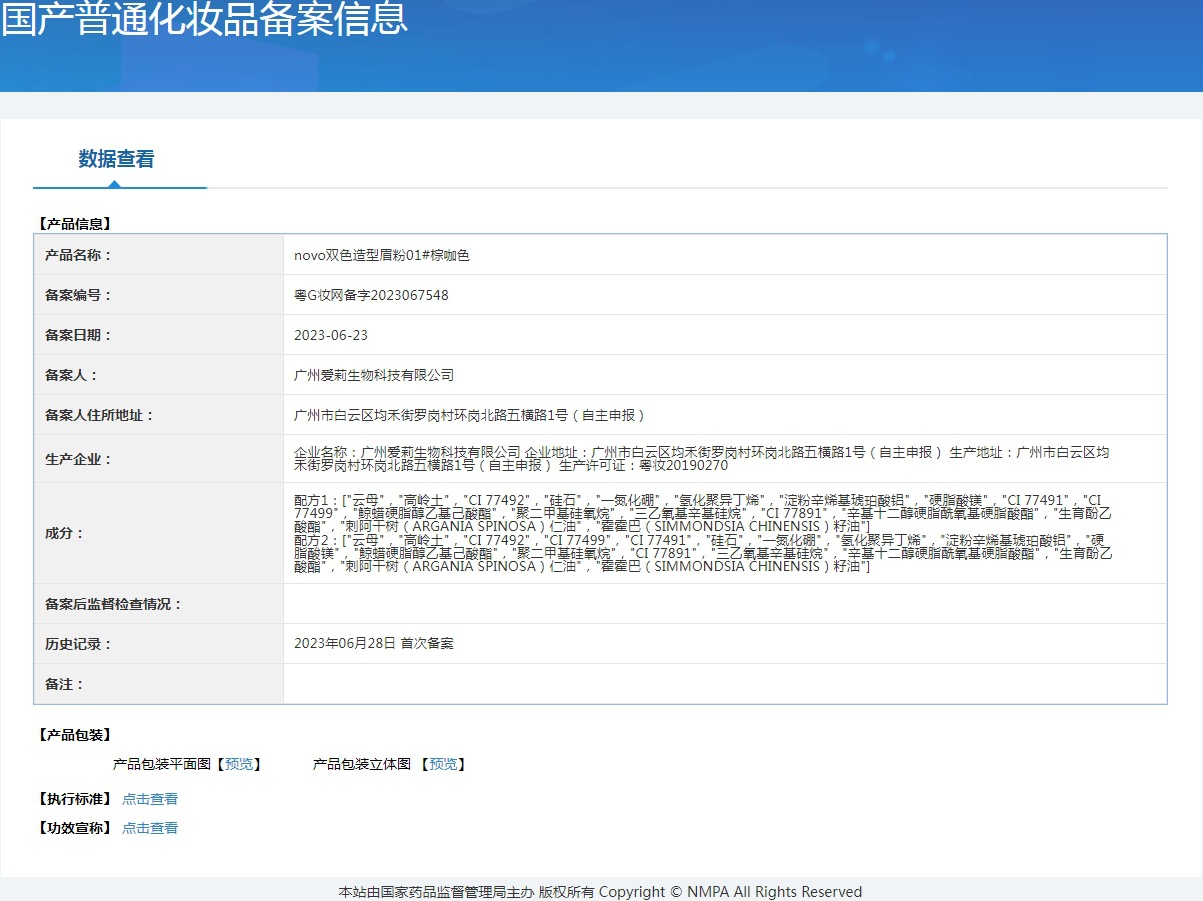Image resolution: width=1203 pixels, height=901 pixels.
Task: Select the filing date 2023-06-23
Action: [x=331, y=335]
